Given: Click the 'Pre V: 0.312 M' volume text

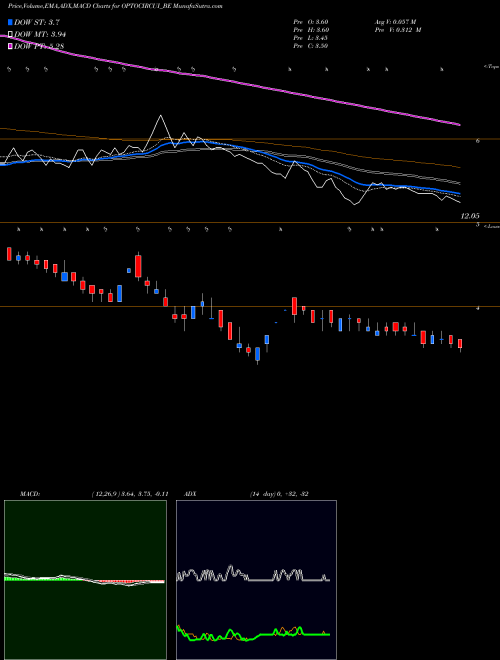Looking at the screenshot, I should [x=398, y=30].
